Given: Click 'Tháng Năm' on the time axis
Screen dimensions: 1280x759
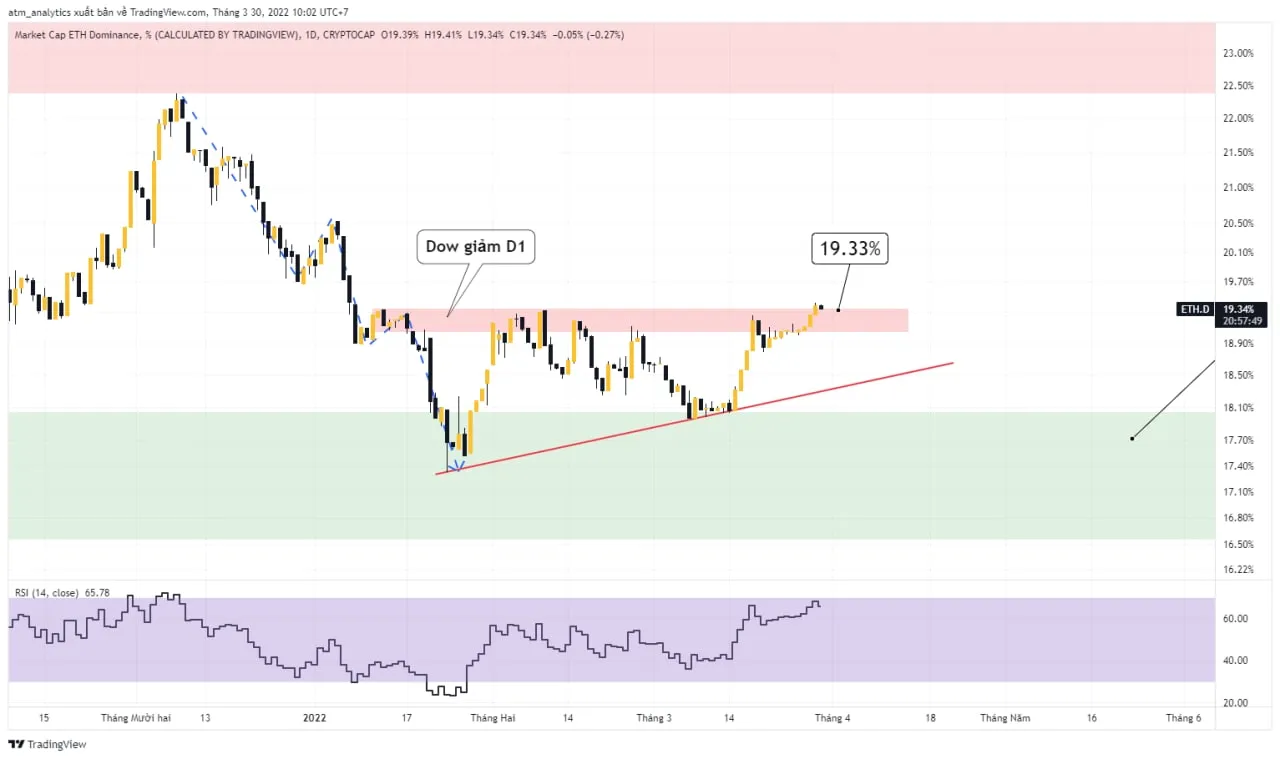Looking at the screenshot, I should point(1004,718).
